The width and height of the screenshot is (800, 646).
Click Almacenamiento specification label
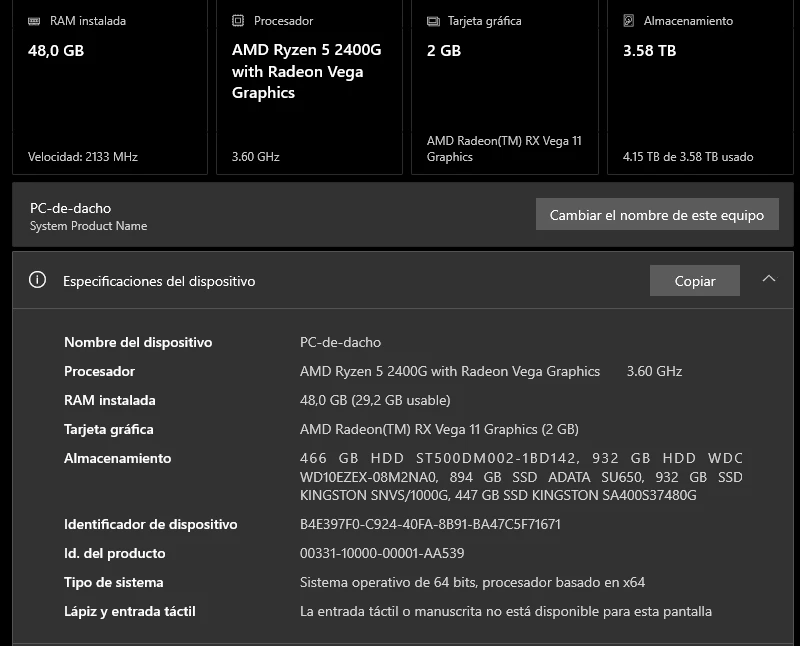(117, 458)
